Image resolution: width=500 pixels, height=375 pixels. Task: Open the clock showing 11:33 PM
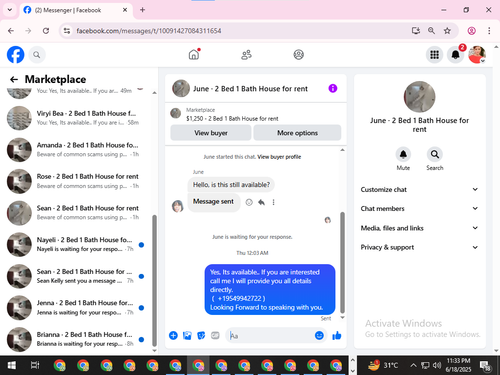458,365
